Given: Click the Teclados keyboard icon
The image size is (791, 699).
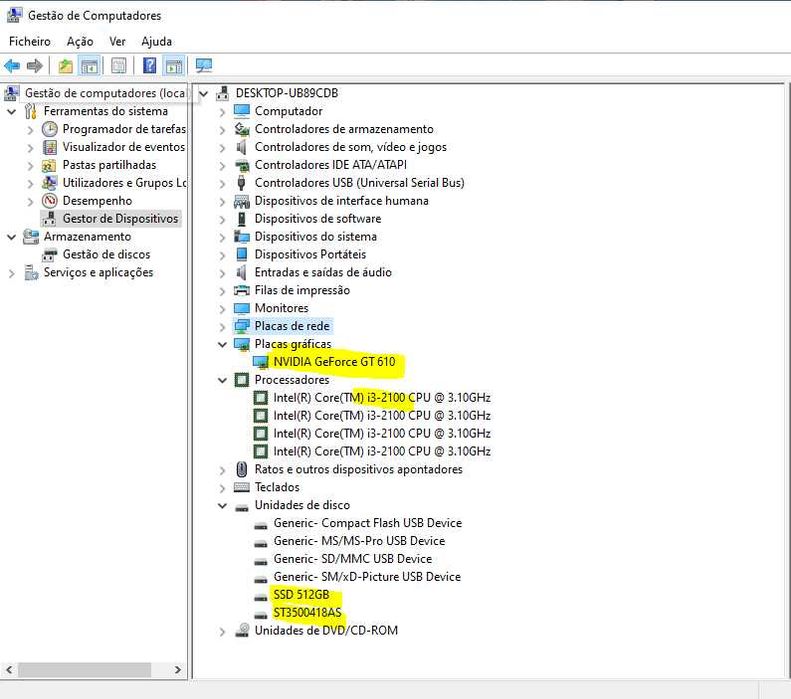Looking at the screenshot, I should pyautogui.click(x=242, y=487).
